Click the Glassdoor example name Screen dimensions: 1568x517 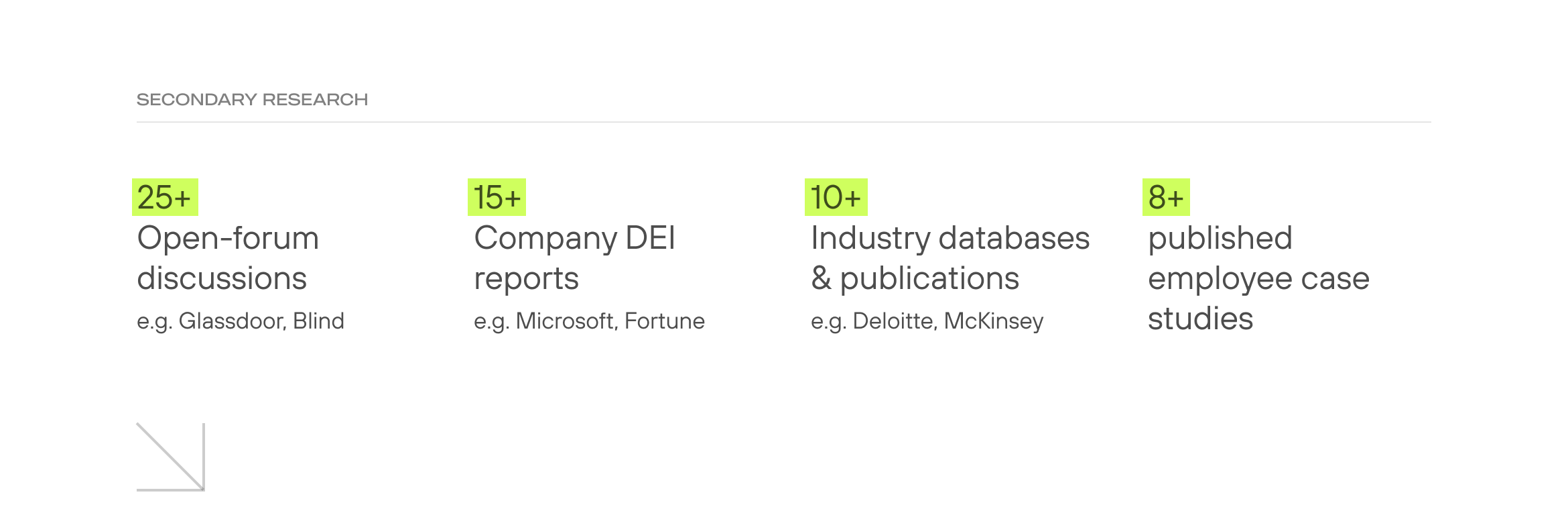pos(233,321)
